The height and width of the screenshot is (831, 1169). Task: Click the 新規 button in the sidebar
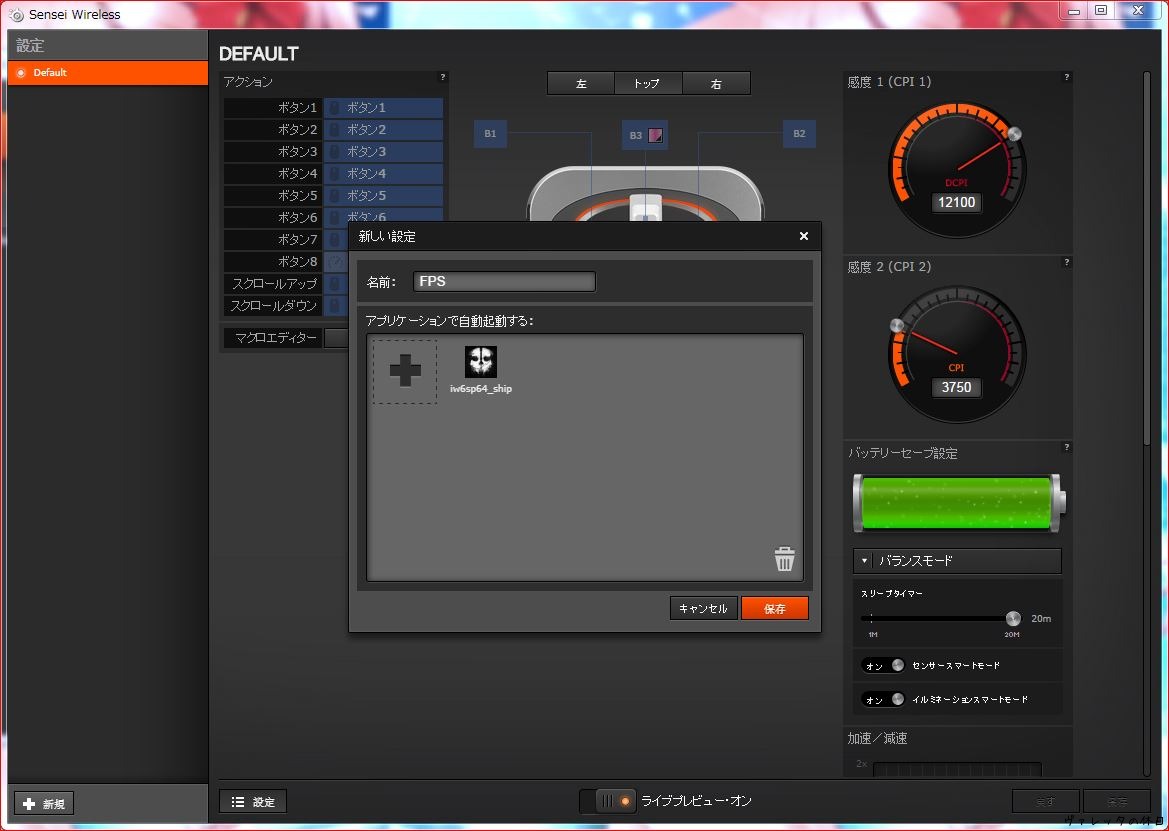44,803
